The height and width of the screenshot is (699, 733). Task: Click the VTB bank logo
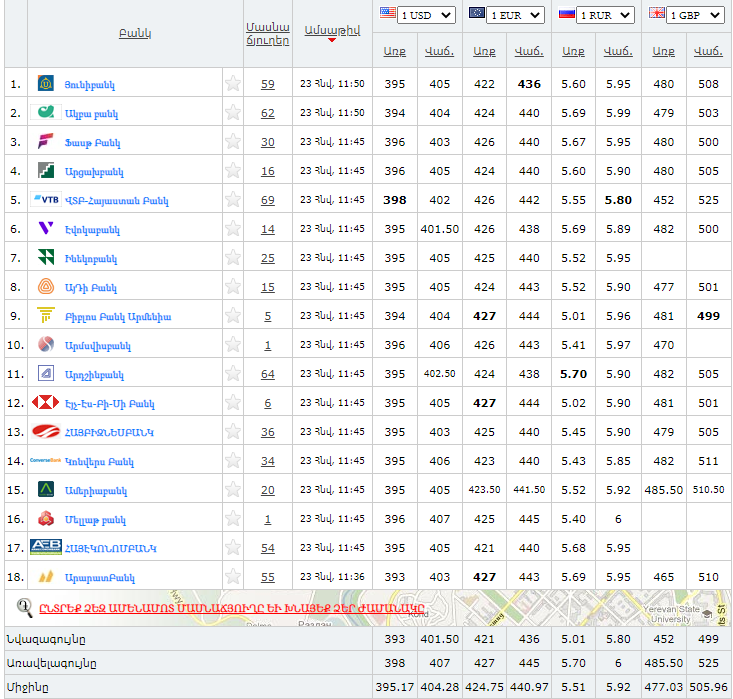[46, 200]
